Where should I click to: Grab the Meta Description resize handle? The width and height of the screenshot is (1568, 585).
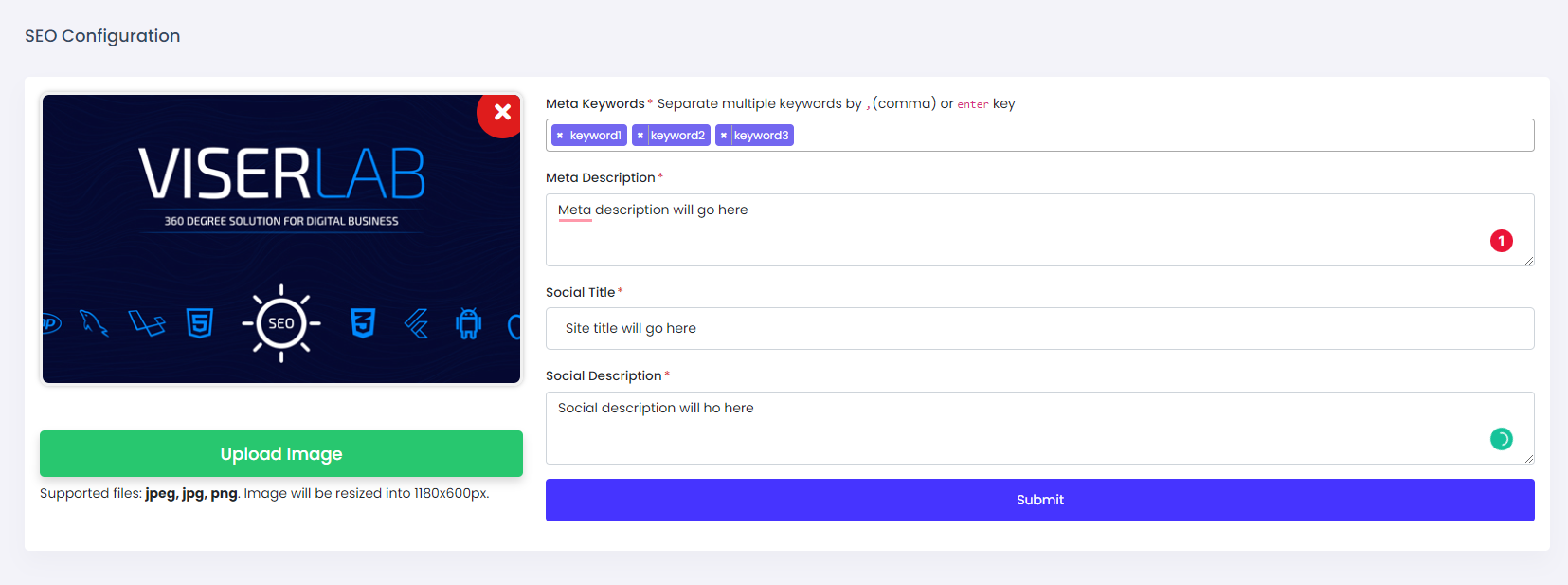click(x=1528, y=261)
